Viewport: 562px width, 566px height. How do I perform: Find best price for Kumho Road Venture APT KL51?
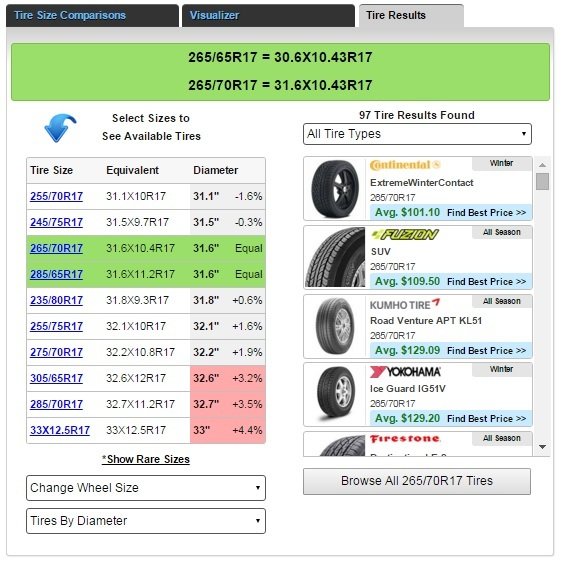[486, 351]
